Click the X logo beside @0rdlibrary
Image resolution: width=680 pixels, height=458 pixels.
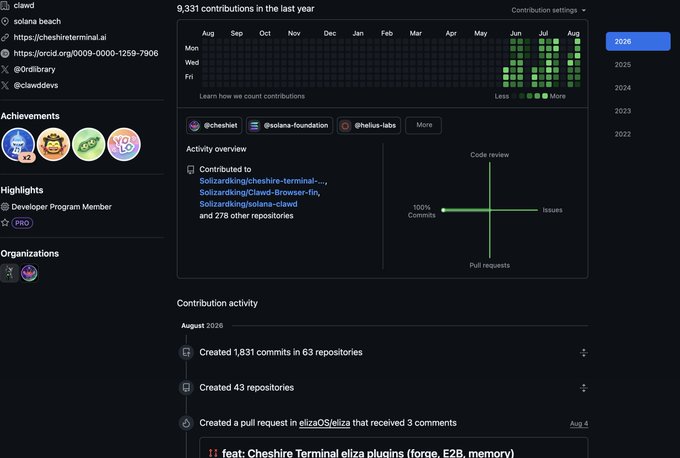click(x=5, y=69)
